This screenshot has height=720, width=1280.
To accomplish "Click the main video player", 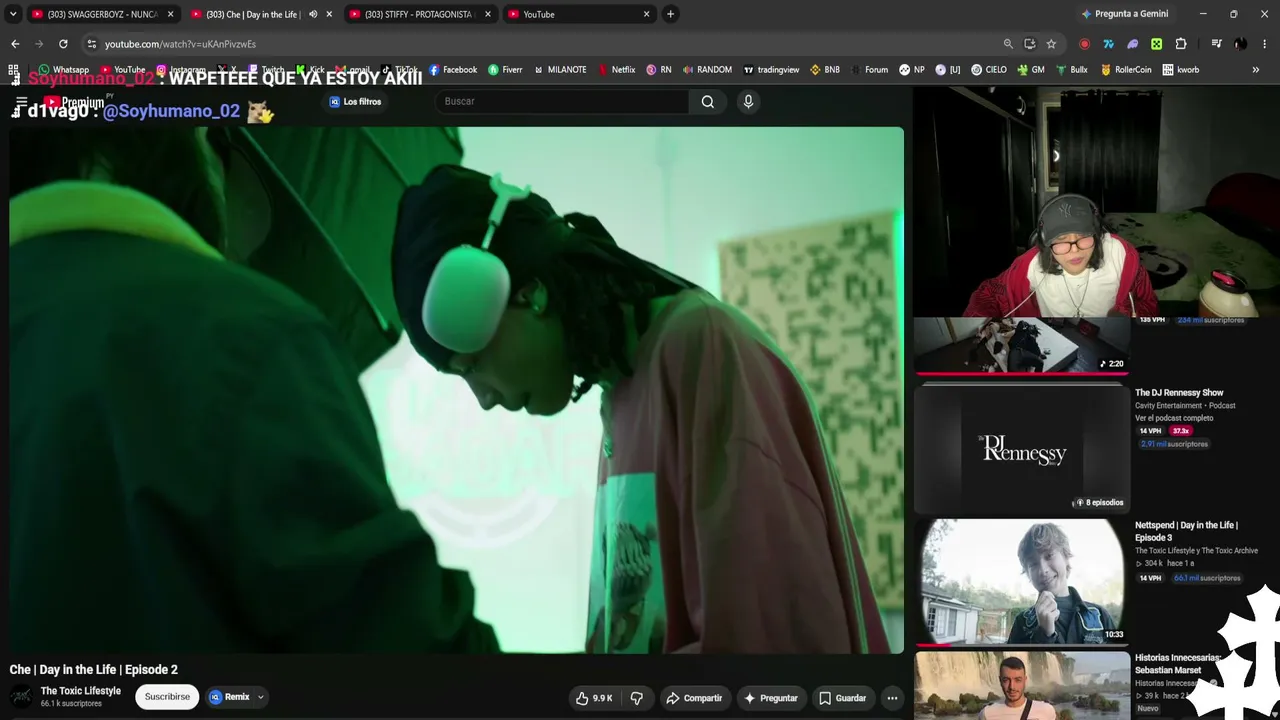I will point(456,390).
